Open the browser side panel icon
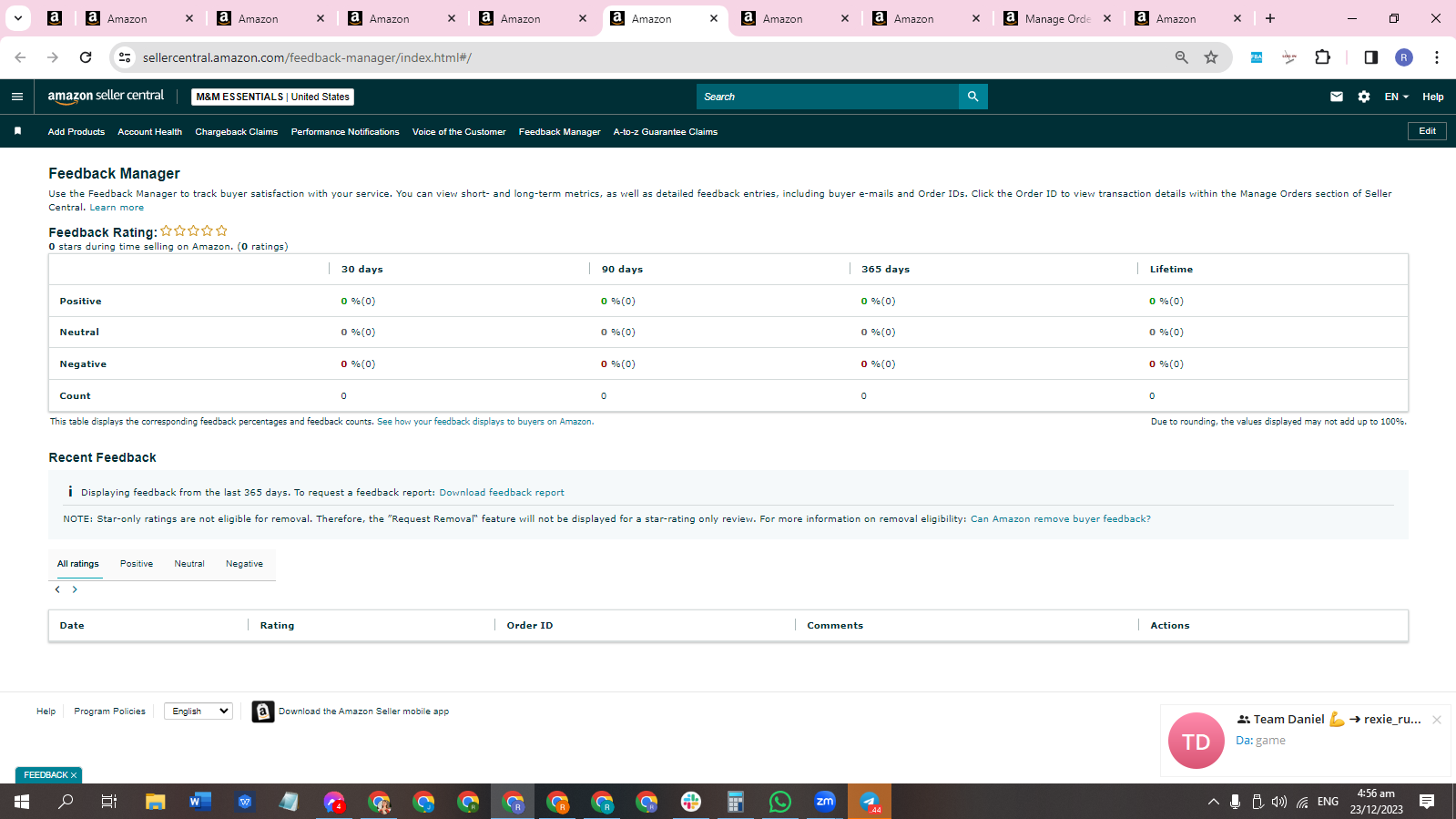 click(x=1371, y=57)
